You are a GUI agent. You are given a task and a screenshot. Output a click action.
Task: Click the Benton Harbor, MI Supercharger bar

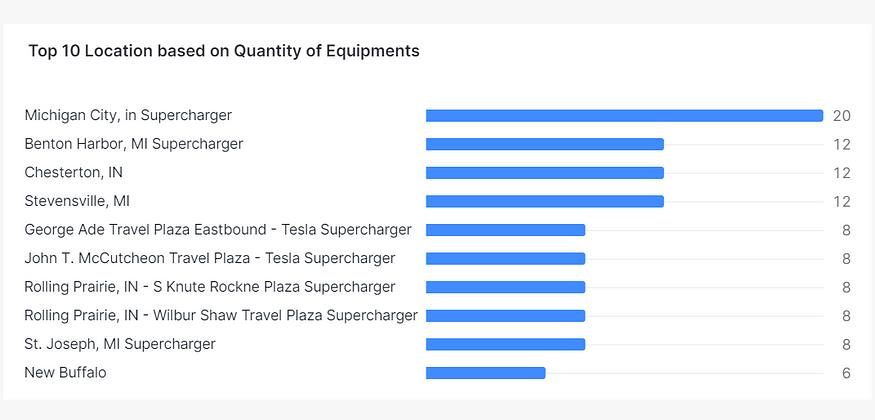pyautogui.click(x=545, y=144)
